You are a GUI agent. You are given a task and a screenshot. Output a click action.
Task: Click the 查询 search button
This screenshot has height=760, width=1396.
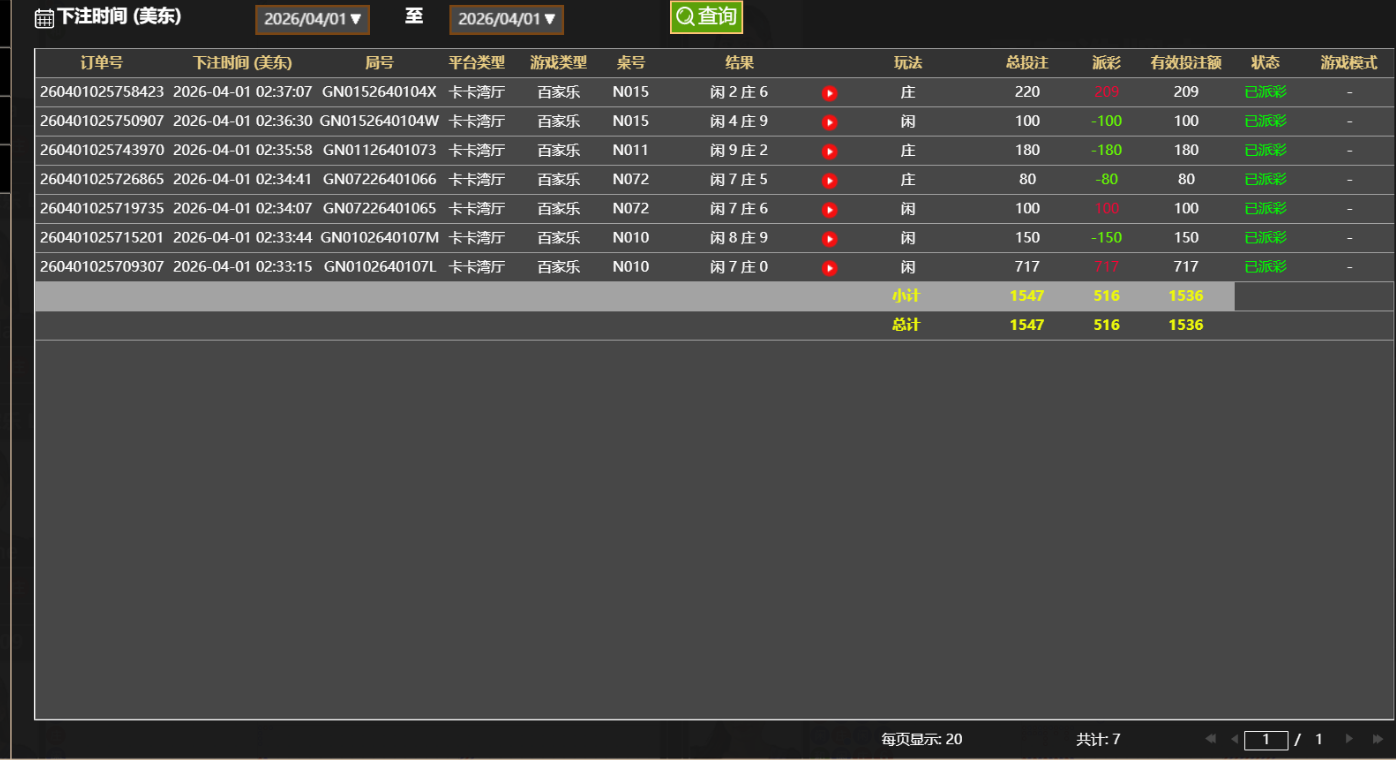pos(706,17)
